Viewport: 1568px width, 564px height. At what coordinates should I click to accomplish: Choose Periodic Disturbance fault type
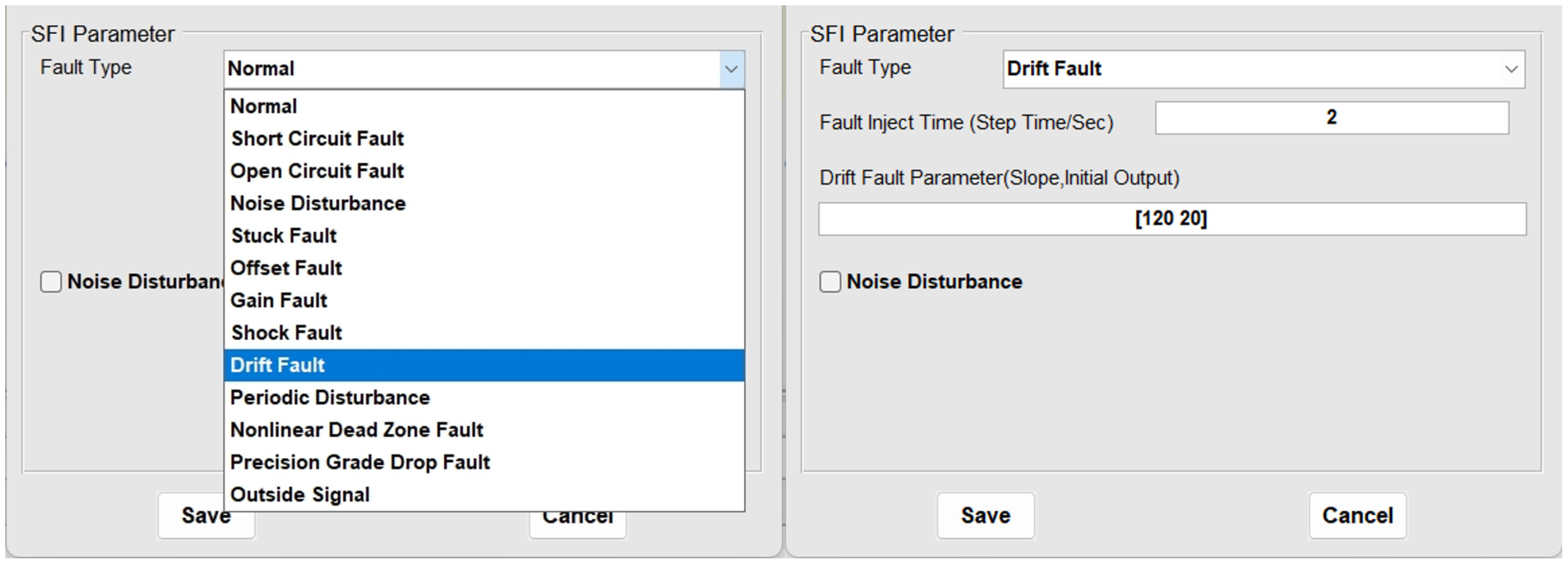[330, 398]
